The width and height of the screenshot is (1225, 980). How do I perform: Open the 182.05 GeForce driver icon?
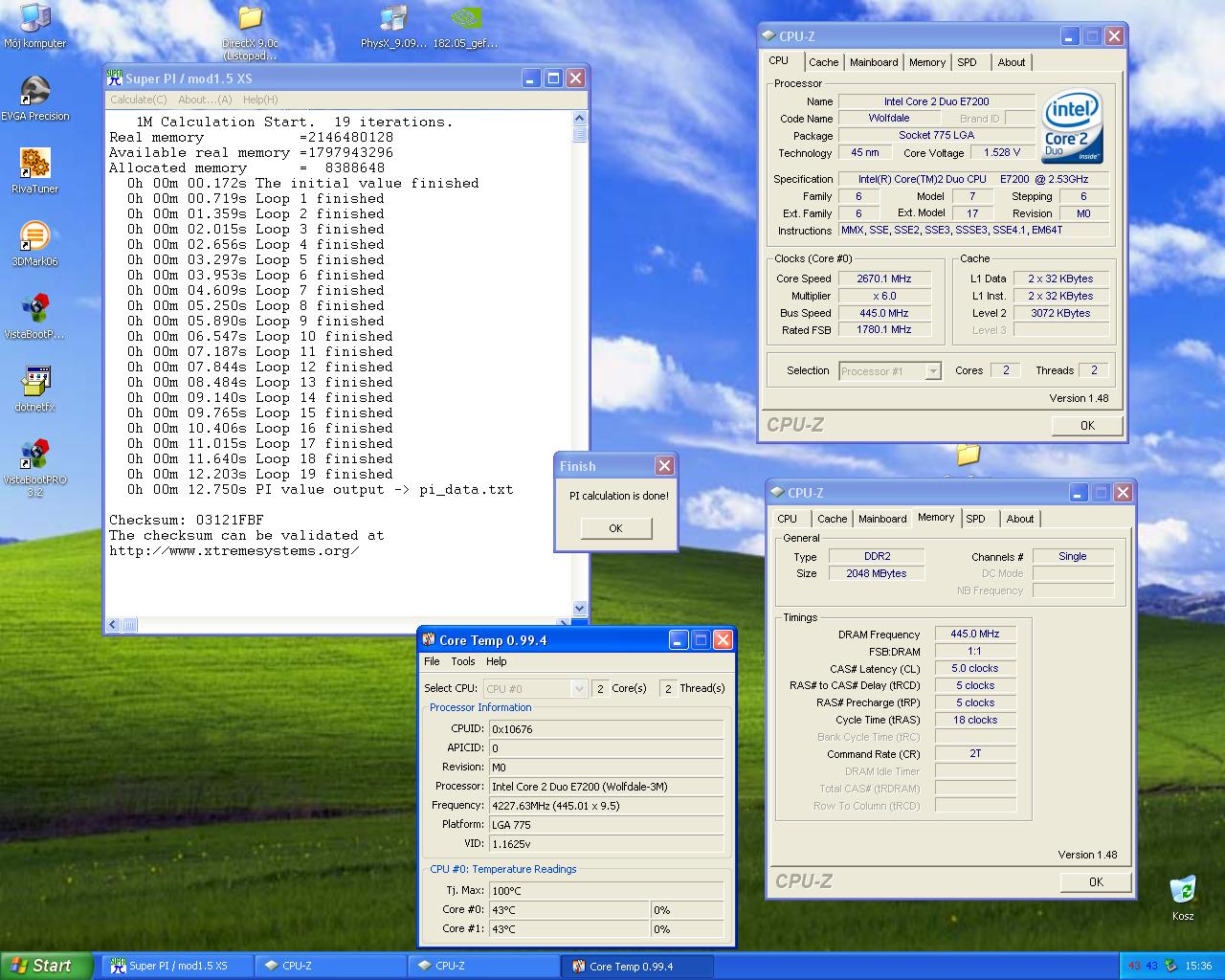click(465, 27)
